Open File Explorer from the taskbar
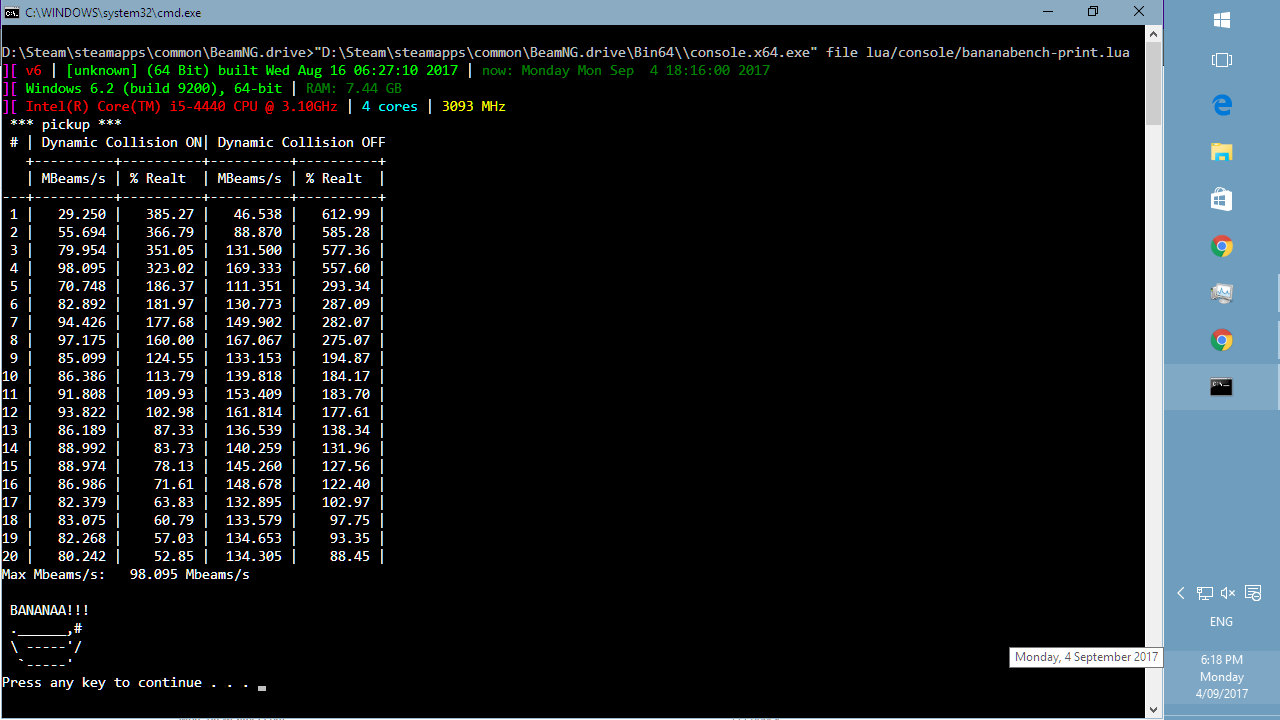1280x720 pixels. pos(1221,152)
